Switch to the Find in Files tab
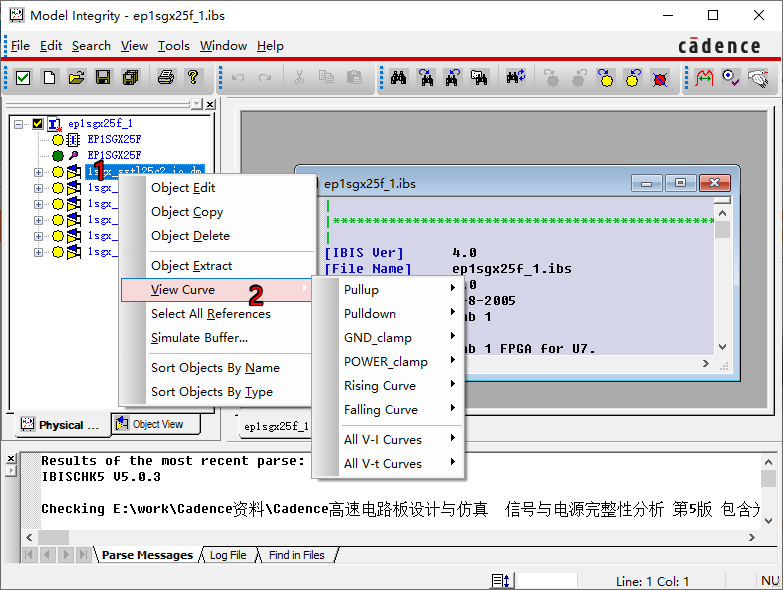Screen dimensions: 783x590 pos(297,555)
